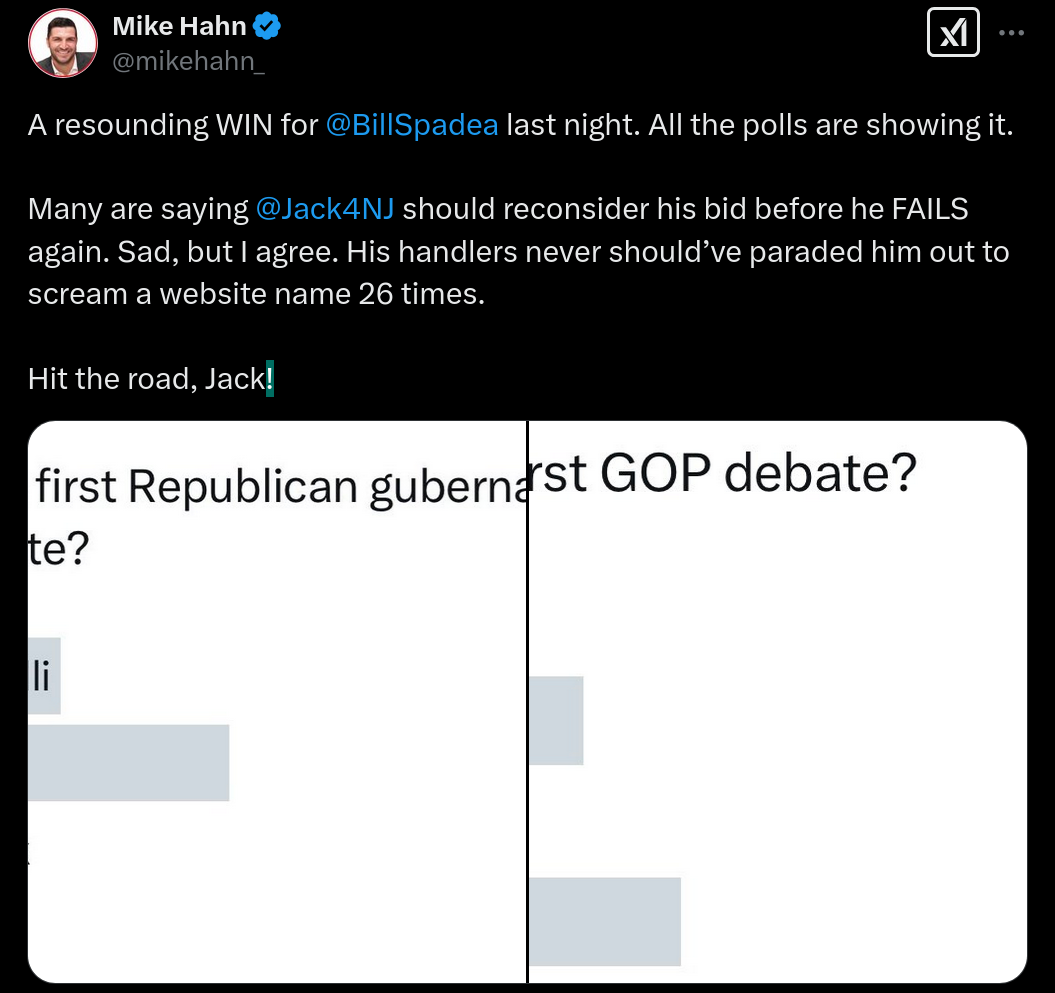Click the 'first Republican guberna' poll heading
Image resolution: width=1055 pixels, height=993 pixels.
click(281, 488)
